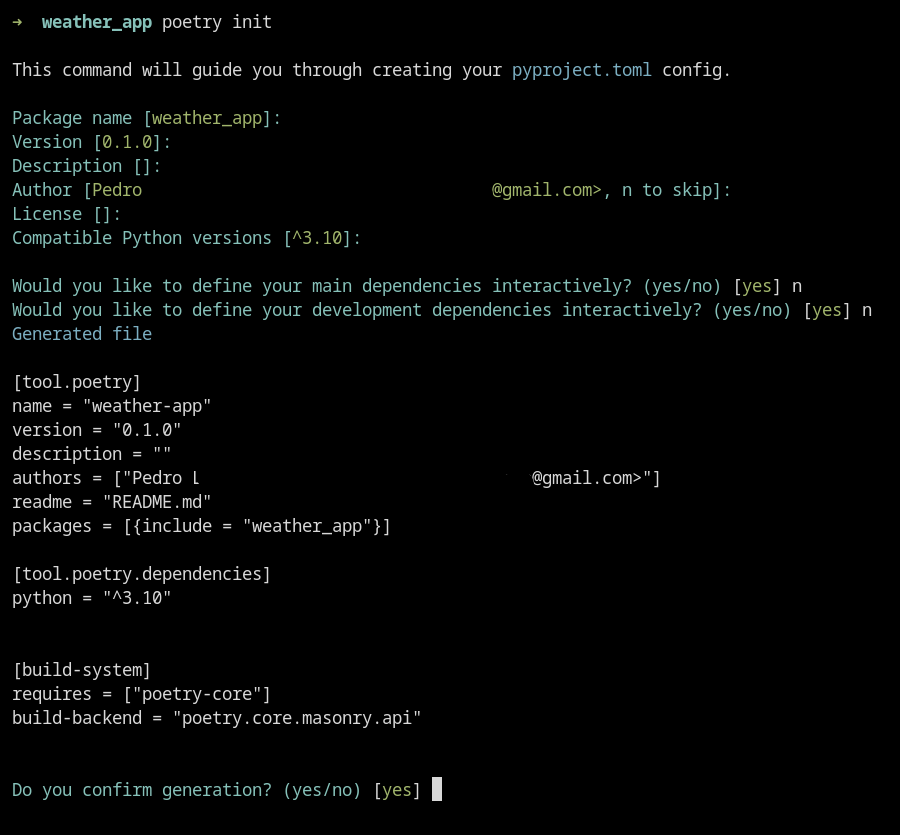Click the [tool.poetry] section header

pyautogui.click(x=77, y=382)
